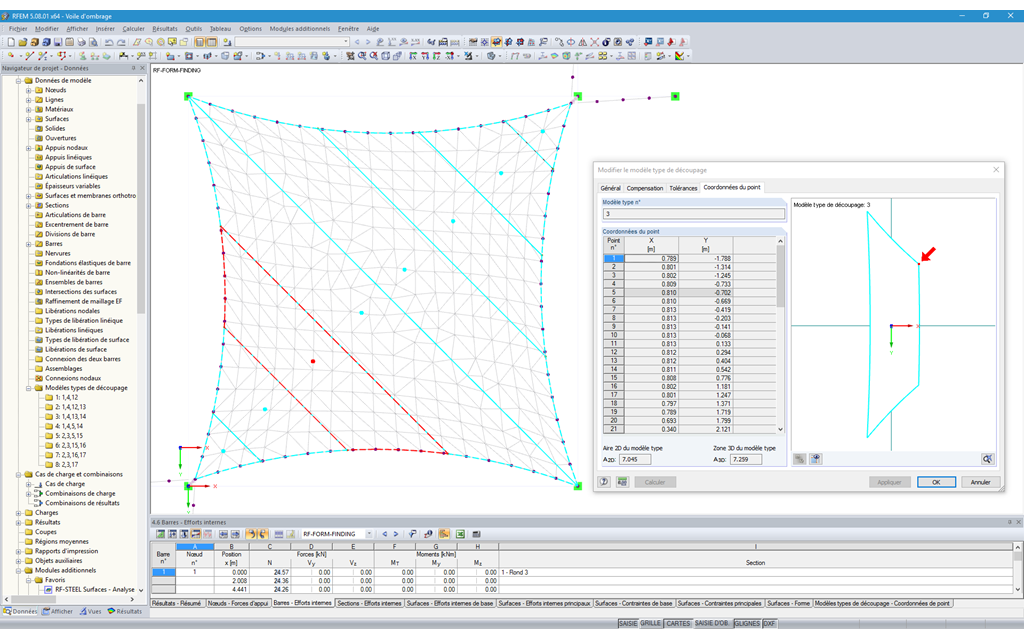Toggle GRILLE in the status bar

tap(651, 622)
